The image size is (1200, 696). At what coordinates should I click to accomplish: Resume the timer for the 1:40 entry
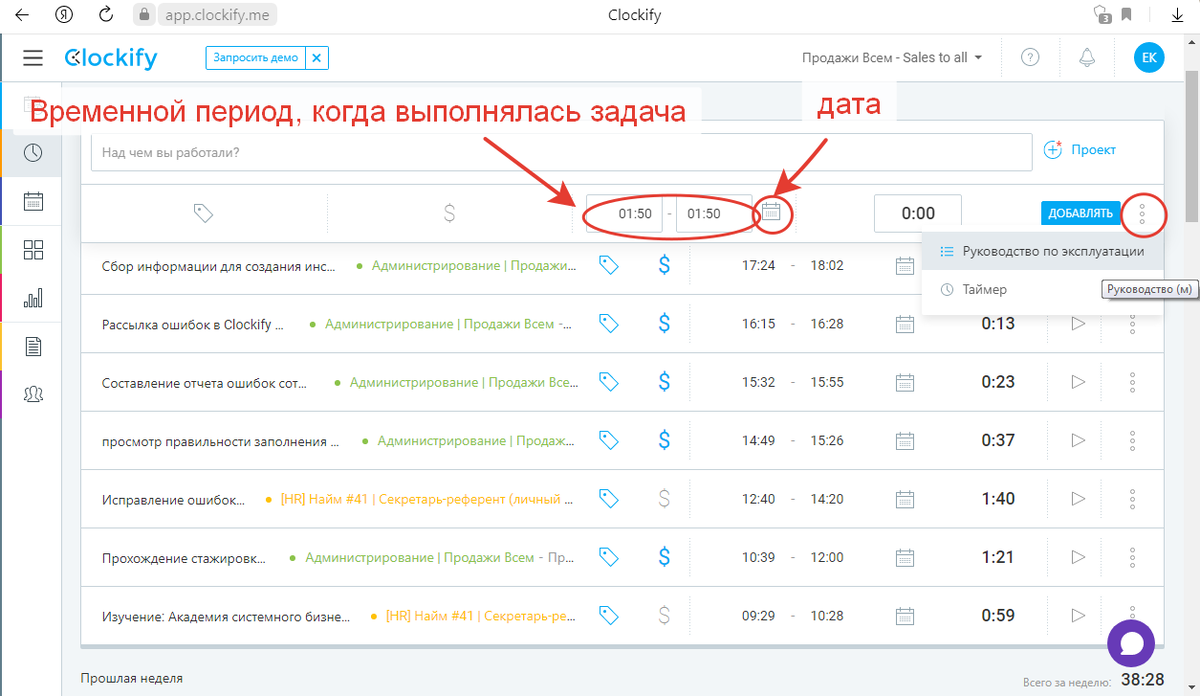click(1078, 498)
